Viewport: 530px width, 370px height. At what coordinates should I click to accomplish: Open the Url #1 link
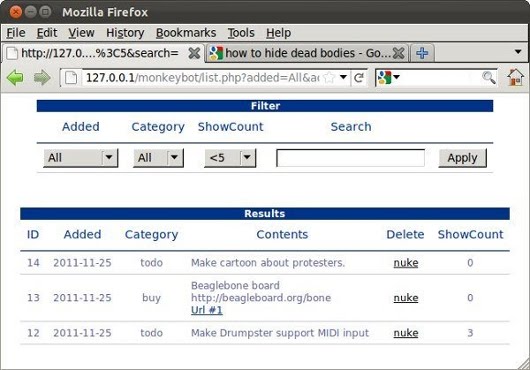(x=207, y=310)
